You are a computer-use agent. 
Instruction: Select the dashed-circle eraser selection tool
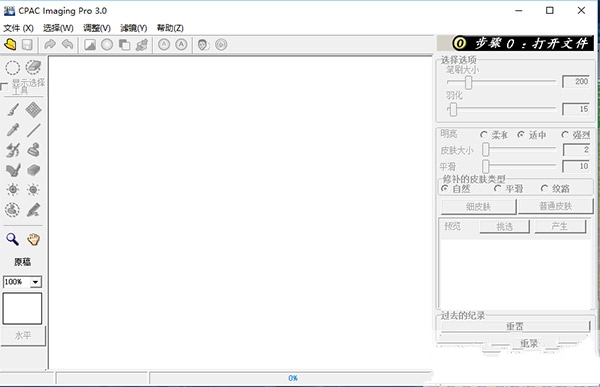point(33,67)
